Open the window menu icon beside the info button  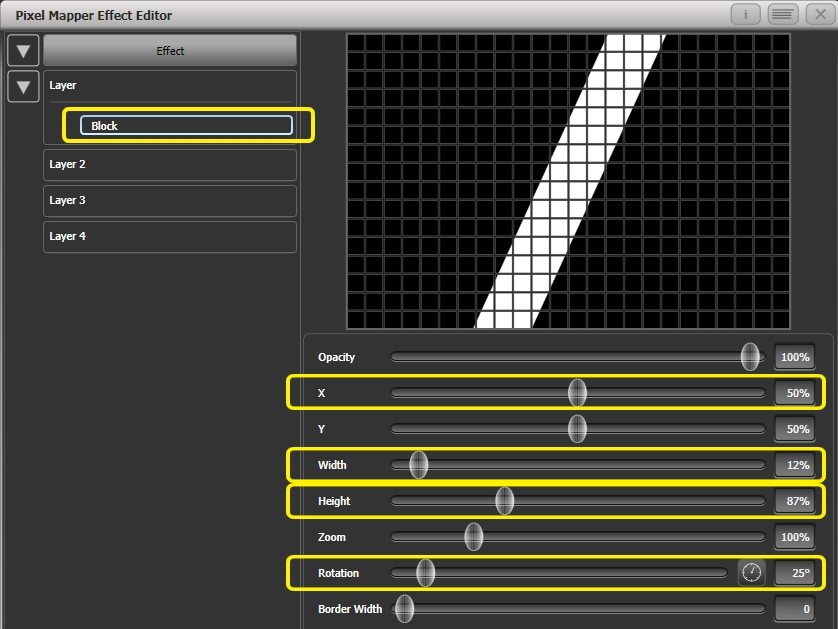point(784,15)
